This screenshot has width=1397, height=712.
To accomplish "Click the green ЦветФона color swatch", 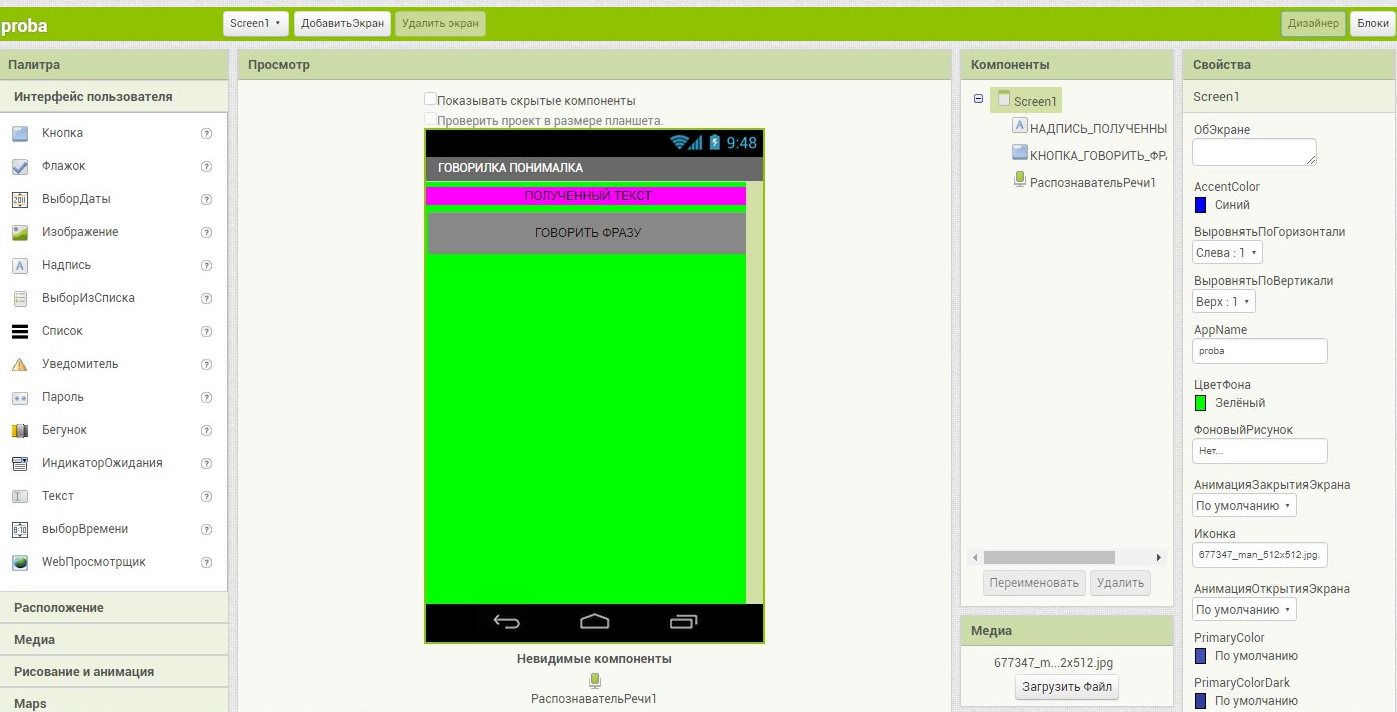I will point(1201,403).
